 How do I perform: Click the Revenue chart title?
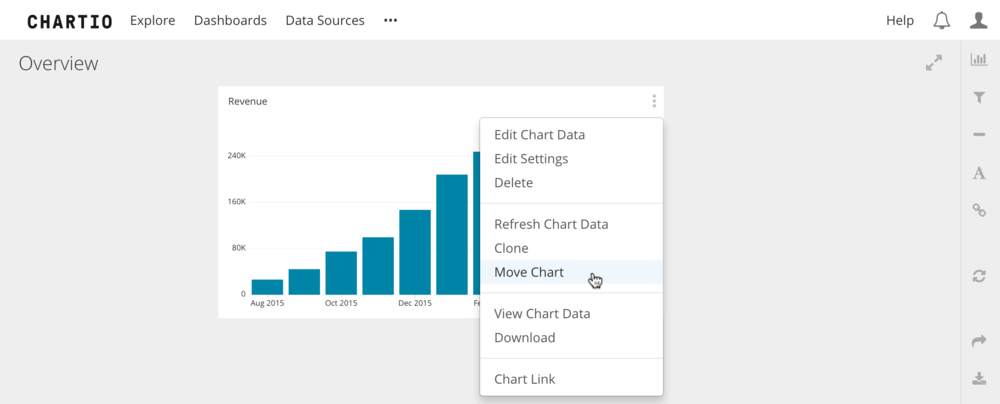point(247,101)
